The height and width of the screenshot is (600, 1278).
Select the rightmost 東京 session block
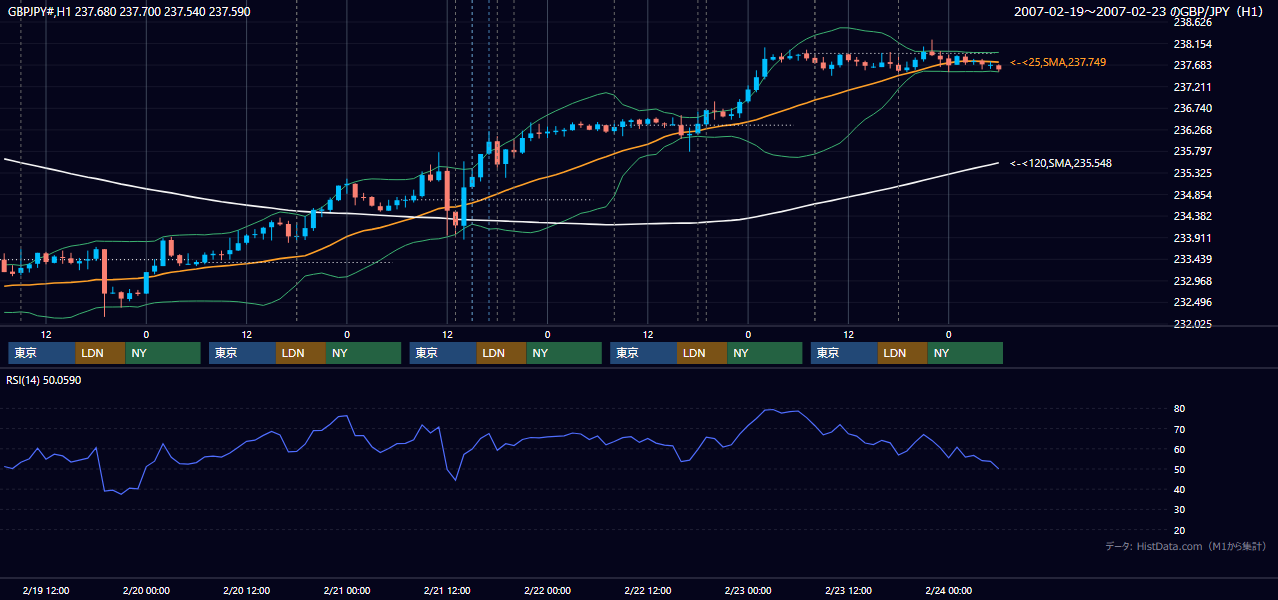[x=845, y=353]
